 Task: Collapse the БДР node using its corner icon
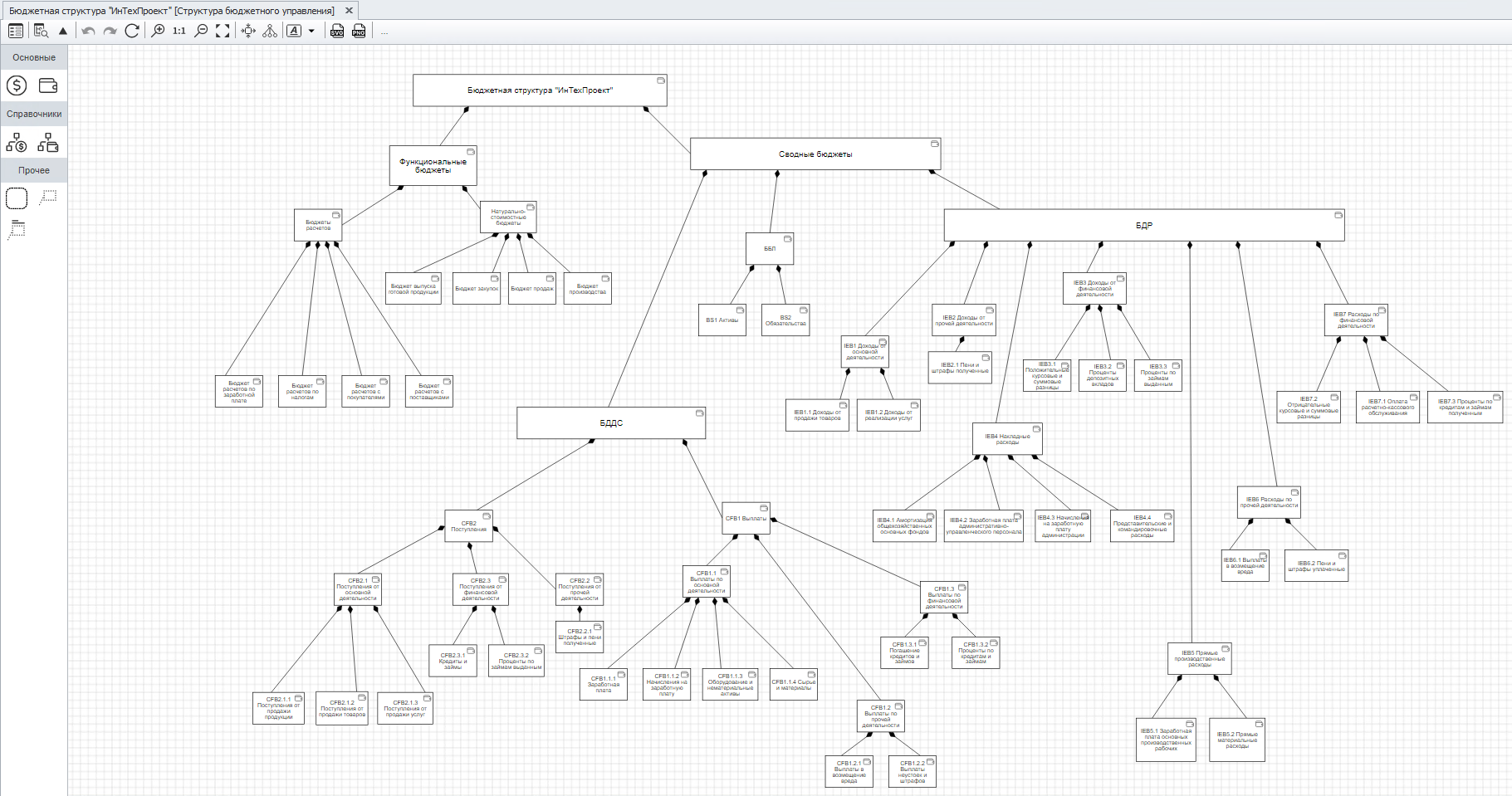(1338, 215)
